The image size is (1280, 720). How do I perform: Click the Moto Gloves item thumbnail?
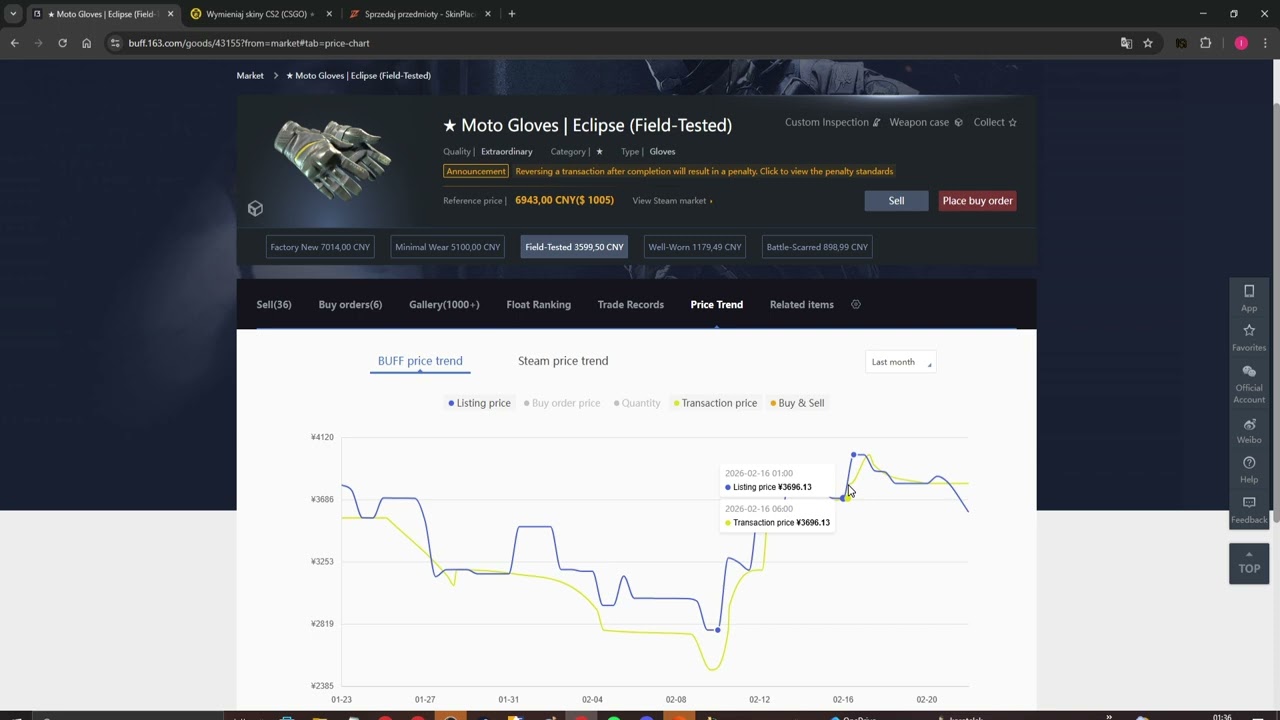tap(332, 158)
